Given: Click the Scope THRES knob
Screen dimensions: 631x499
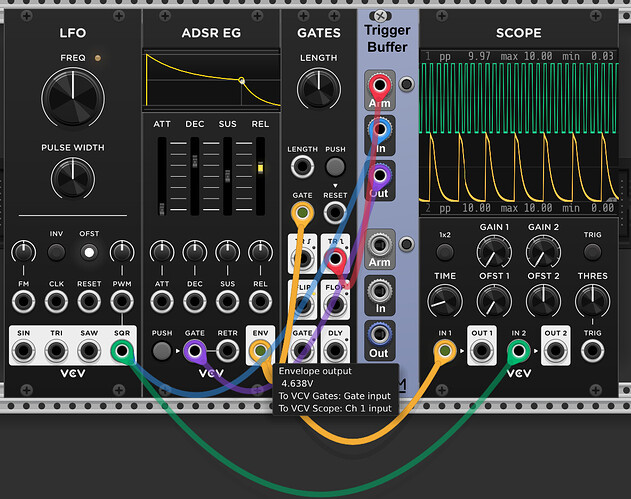Looking at the screenshot, I should click(x=592, y=301).
